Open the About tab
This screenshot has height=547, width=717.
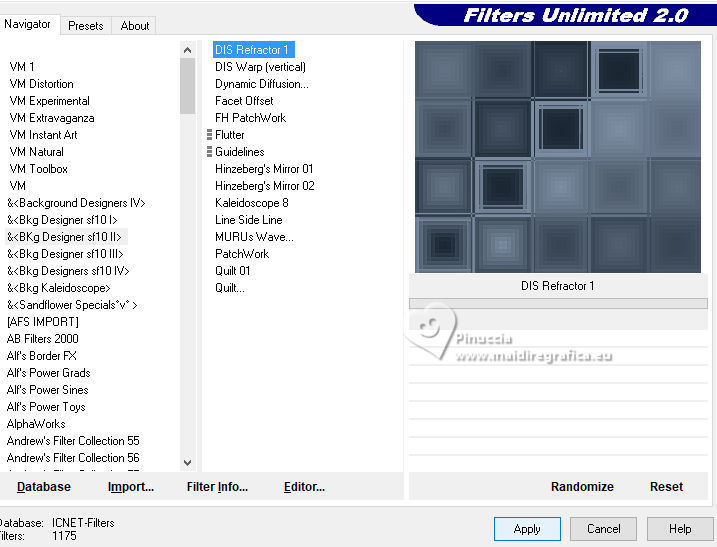click(135, 26)
